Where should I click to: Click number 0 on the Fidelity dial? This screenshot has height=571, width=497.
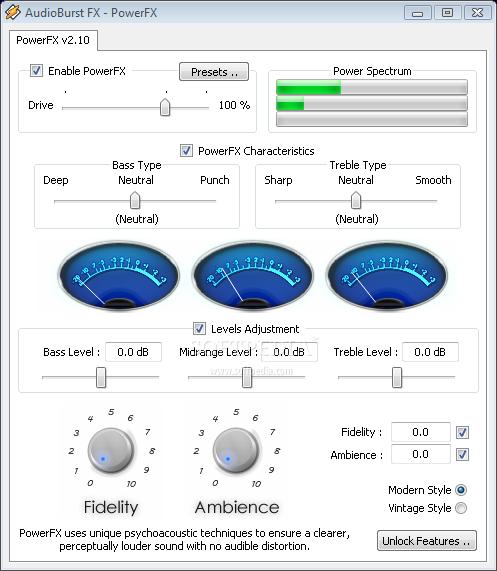point(90,483)
